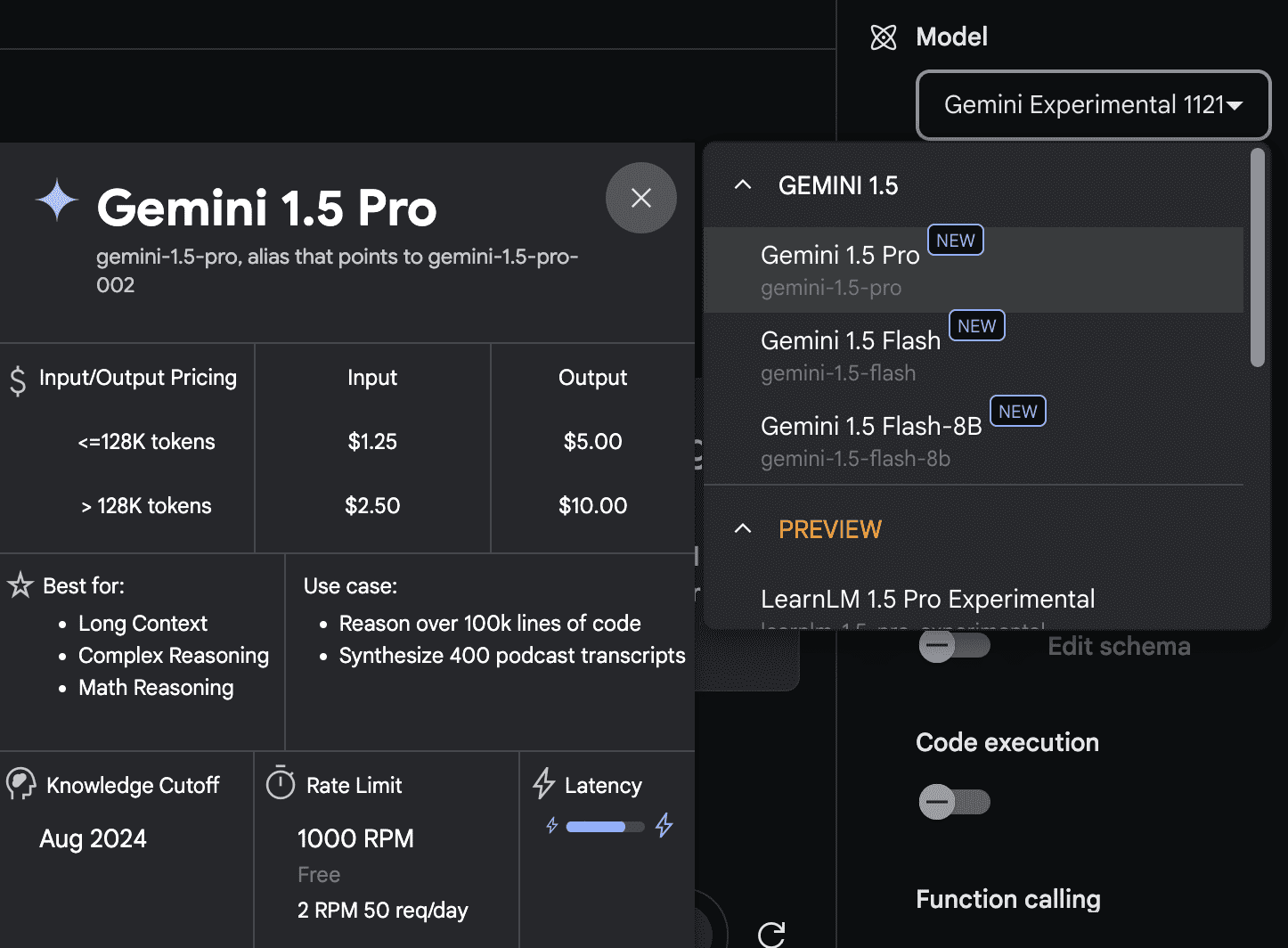
Task: Click the 1000 RPM rate limit value
Action: (355, 838)
